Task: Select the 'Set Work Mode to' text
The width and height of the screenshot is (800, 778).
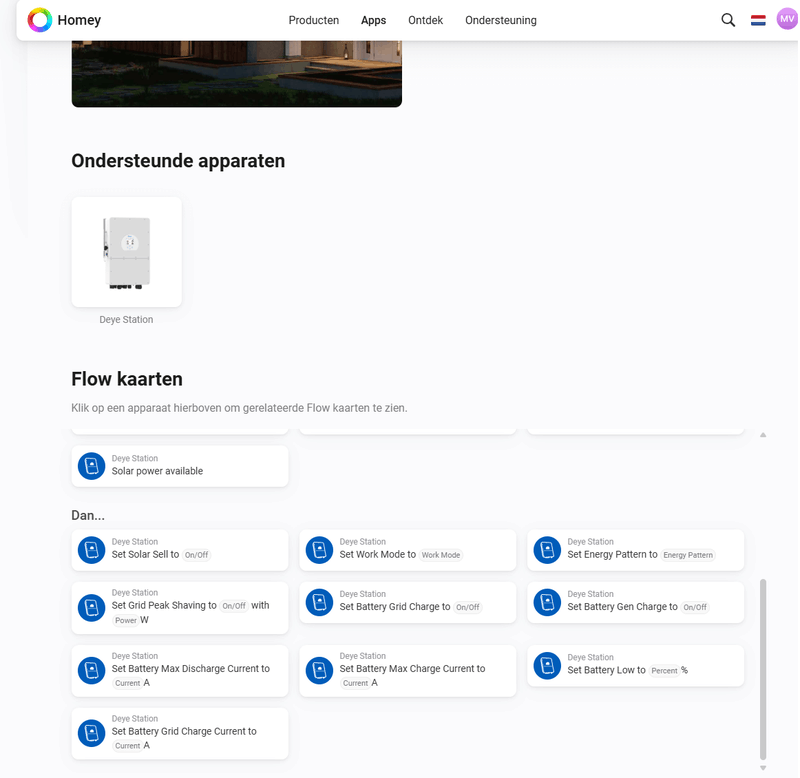Action: coord(378,554)
